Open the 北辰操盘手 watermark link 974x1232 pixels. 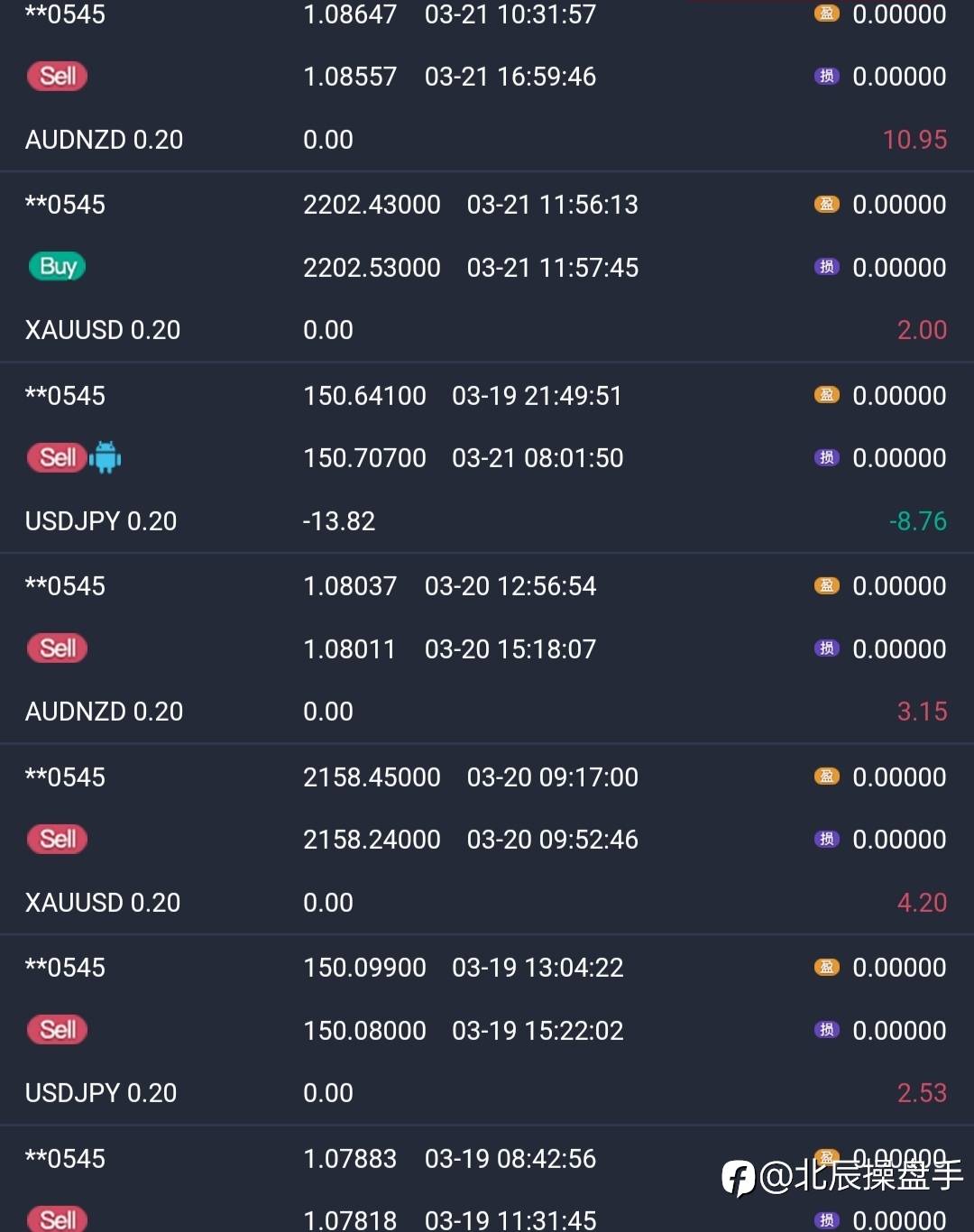[x=862, y=1176]
